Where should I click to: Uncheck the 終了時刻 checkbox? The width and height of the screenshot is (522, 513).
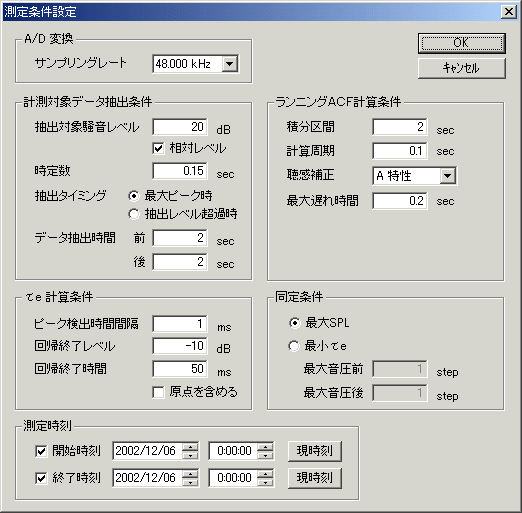41,478
